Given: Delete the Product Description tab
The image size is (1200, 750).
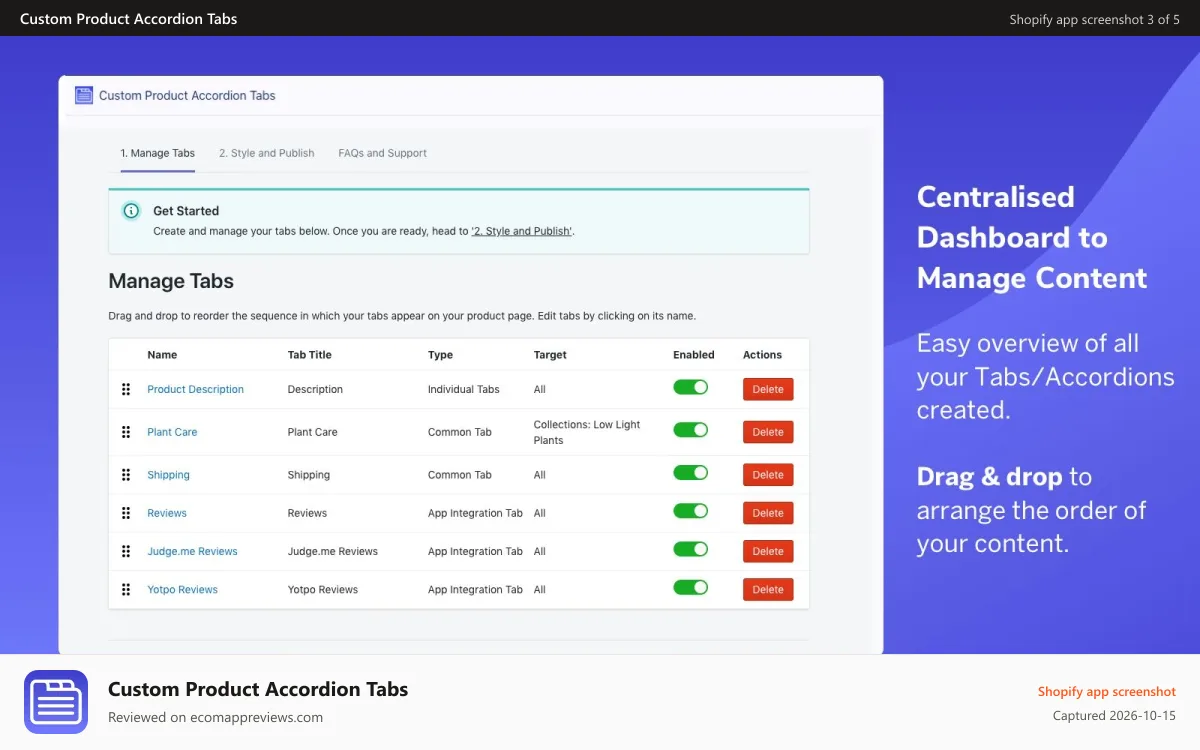Looking at the screenshot, I should (768, 389).
